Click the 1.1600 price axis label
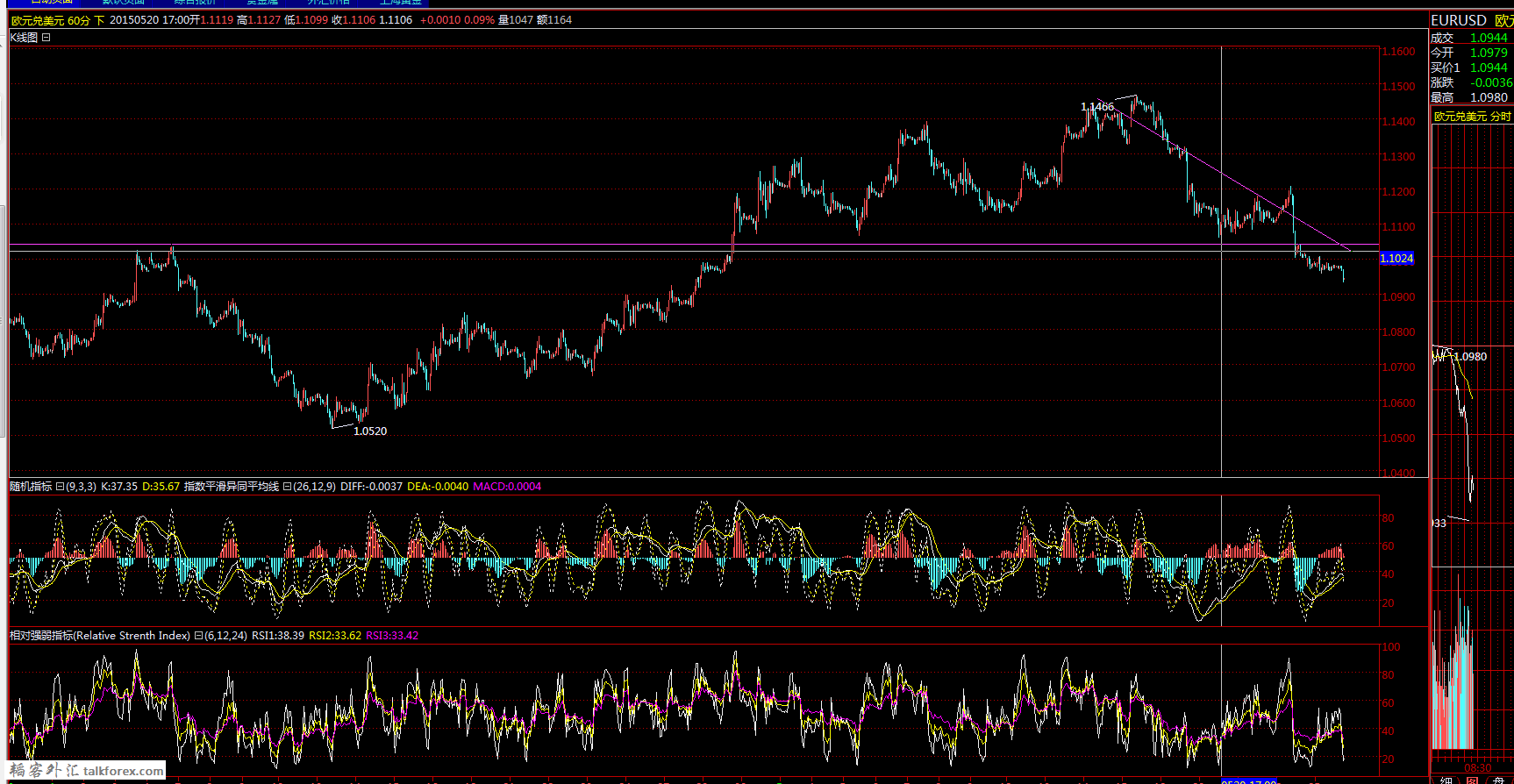1514x784 pixels. [1398, 52]
